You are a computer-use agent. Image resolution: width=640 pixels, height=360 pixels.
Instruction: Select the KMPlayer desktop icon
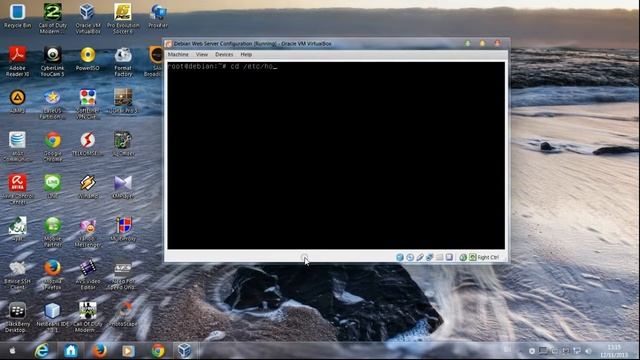[123, 187]
